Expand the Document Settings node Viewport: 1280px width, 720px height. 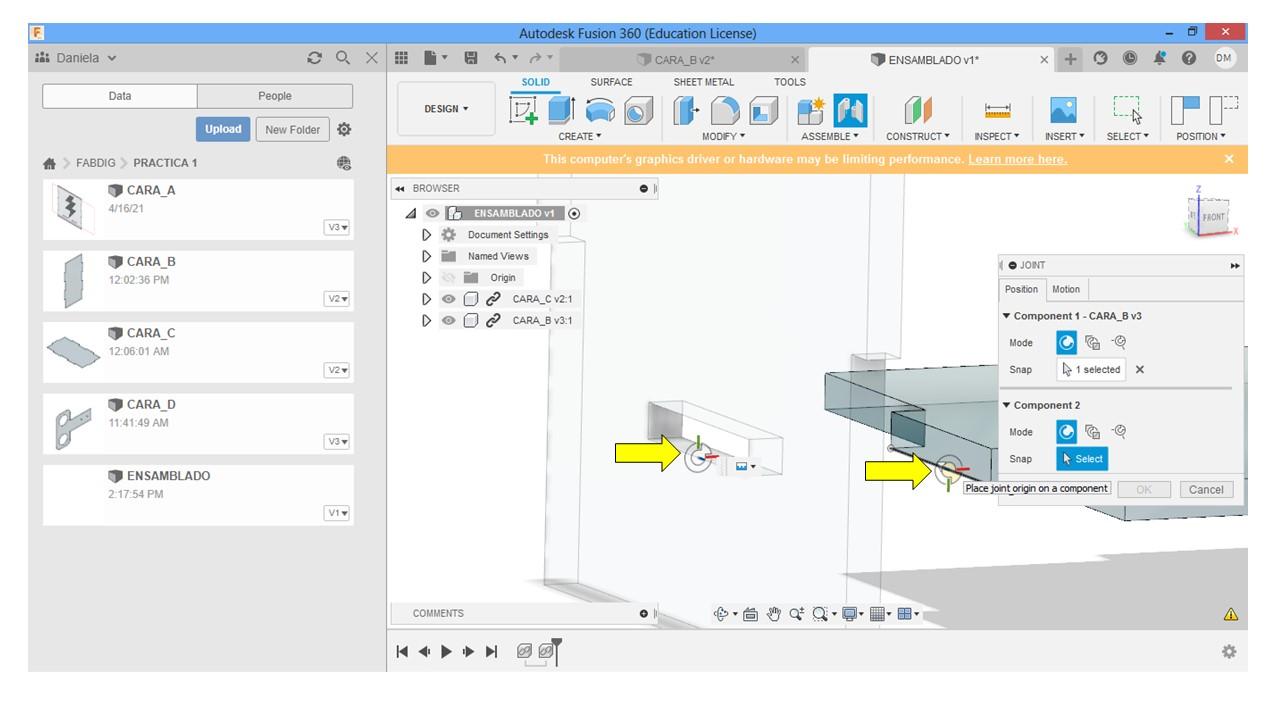click(427, 235)
